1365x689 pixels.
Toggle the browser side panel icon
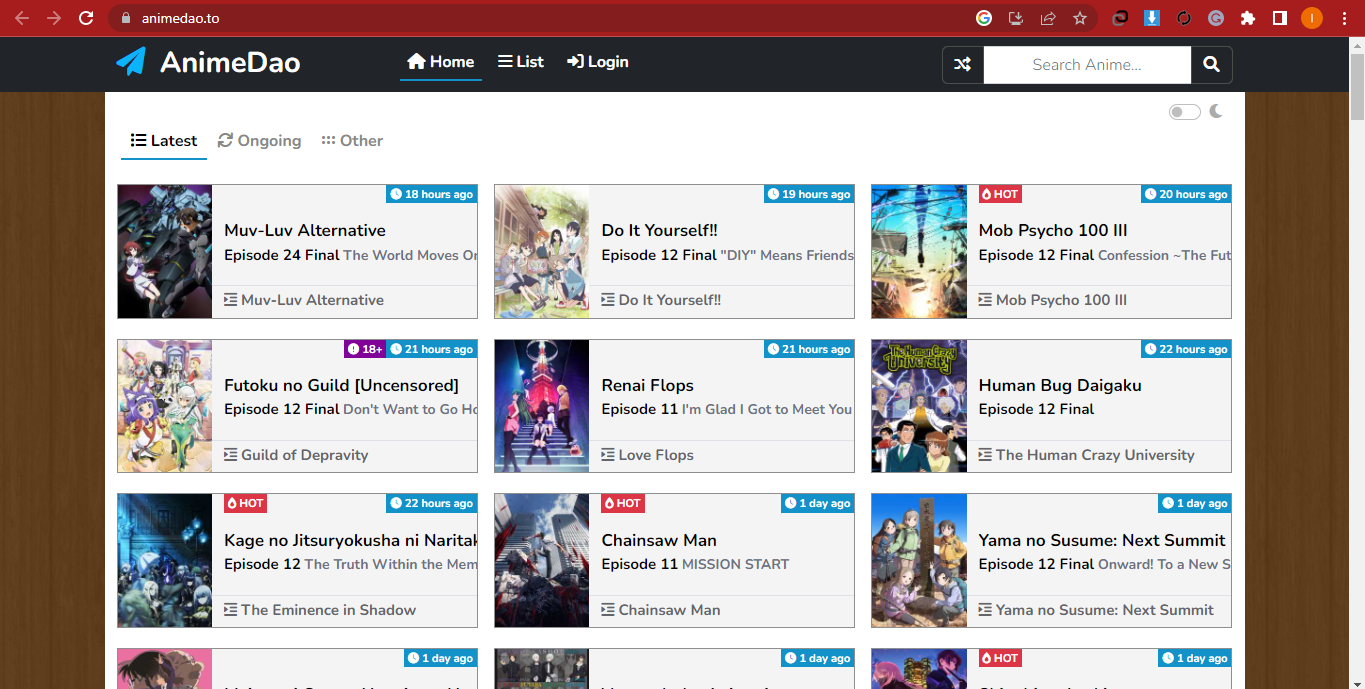pos(1280,18)
